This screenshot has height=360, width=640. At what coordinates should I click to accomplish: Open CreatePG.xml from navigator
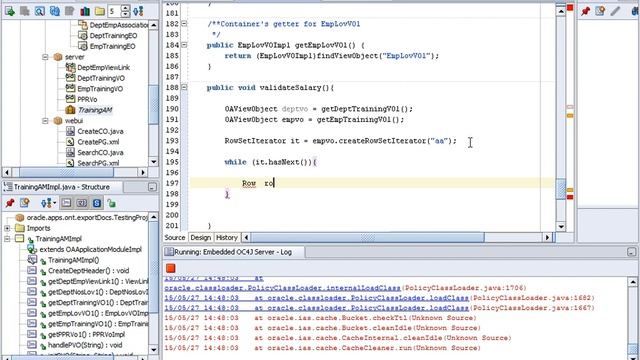pyautogui.click(x=98, y=142)
